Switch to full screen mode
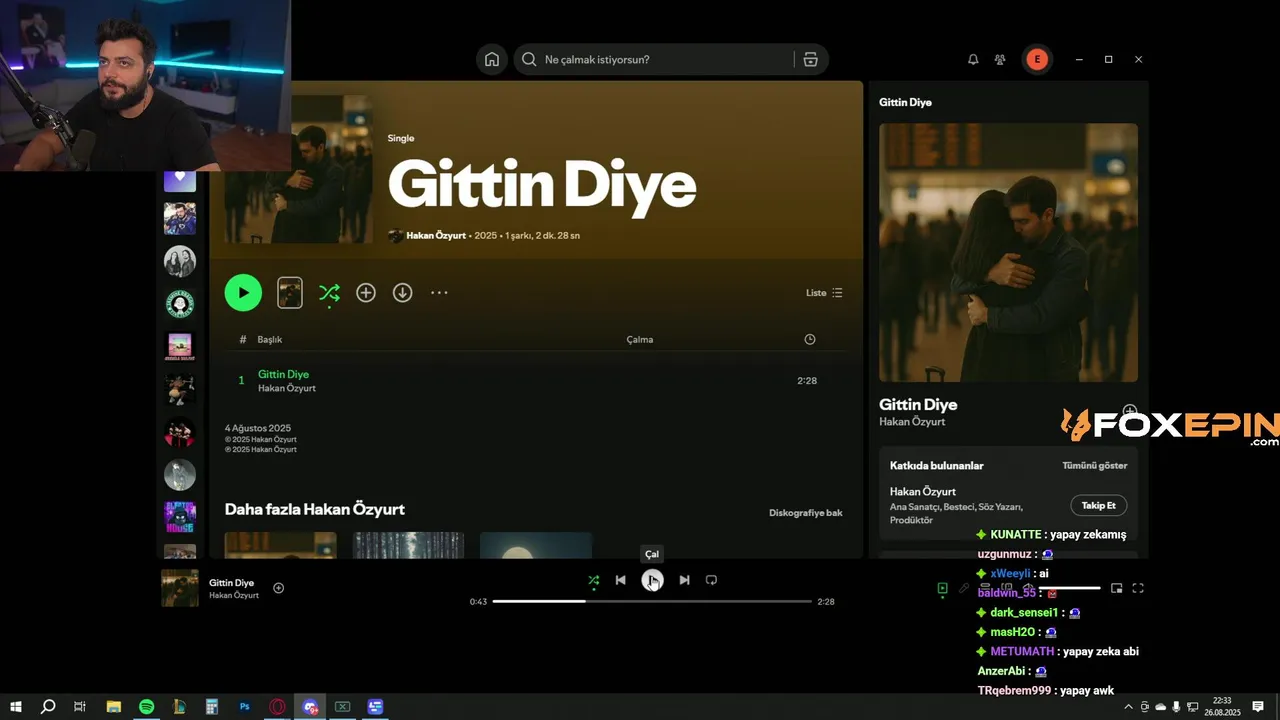Image resolution: width=1280 pixels, height=720 pixels. tap(1138, 588)
